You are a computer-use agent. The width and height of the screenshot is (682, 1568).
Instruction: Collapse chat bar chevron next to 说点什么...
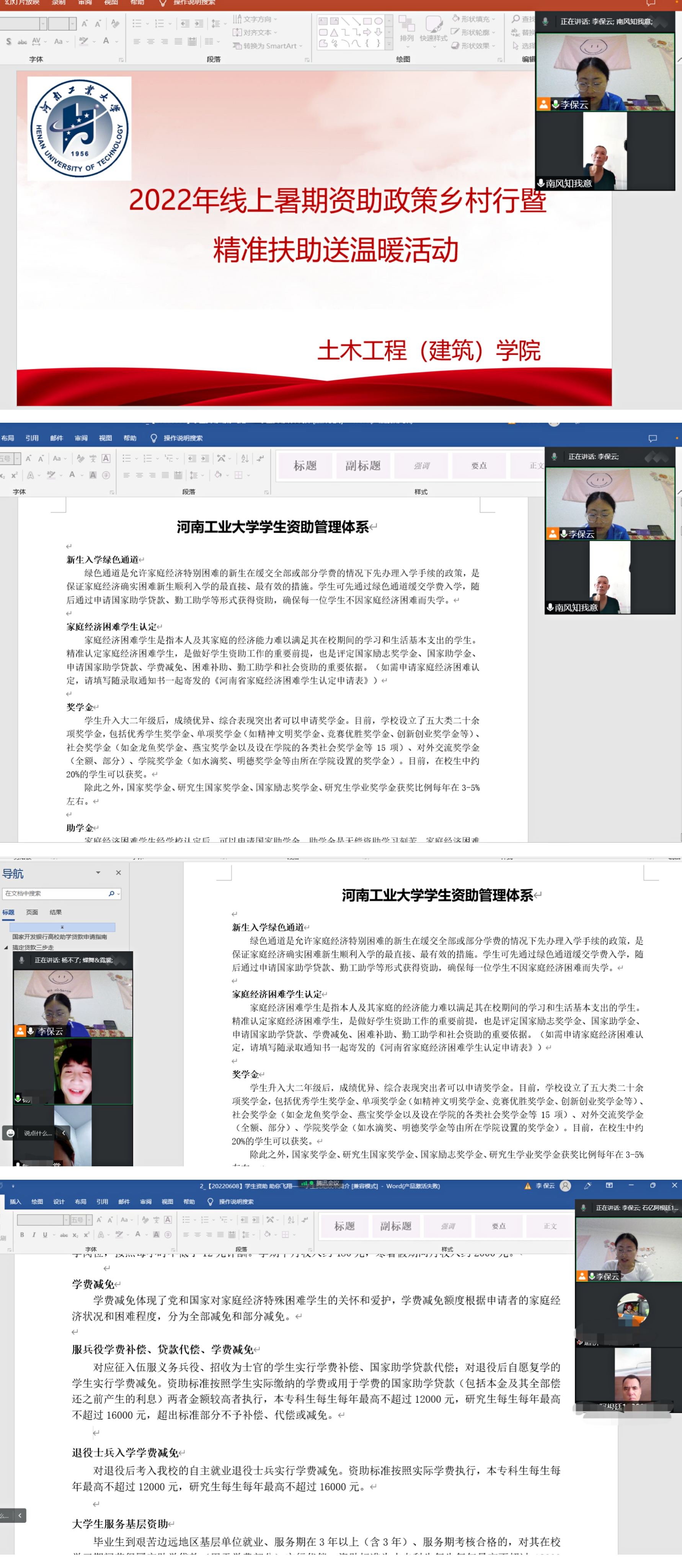(63, 1133)
